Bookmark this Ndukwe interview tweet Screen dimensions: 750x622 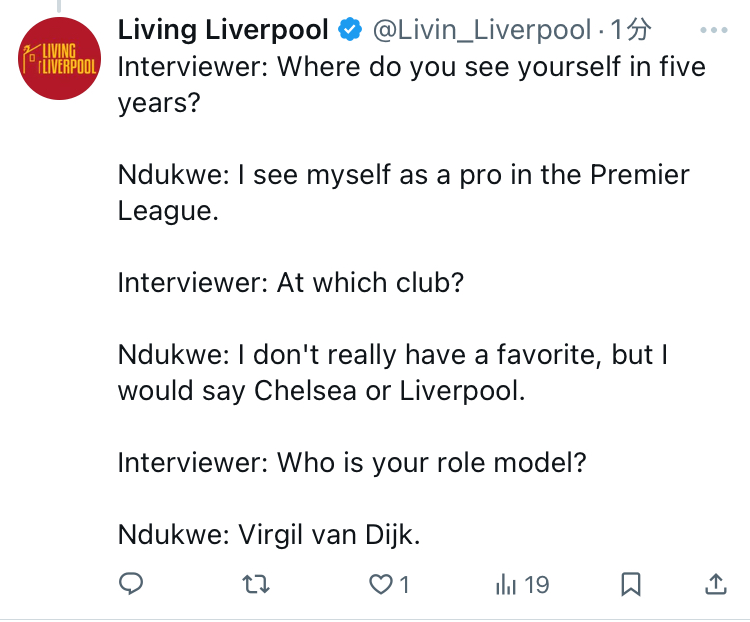[x=631, y=583]
